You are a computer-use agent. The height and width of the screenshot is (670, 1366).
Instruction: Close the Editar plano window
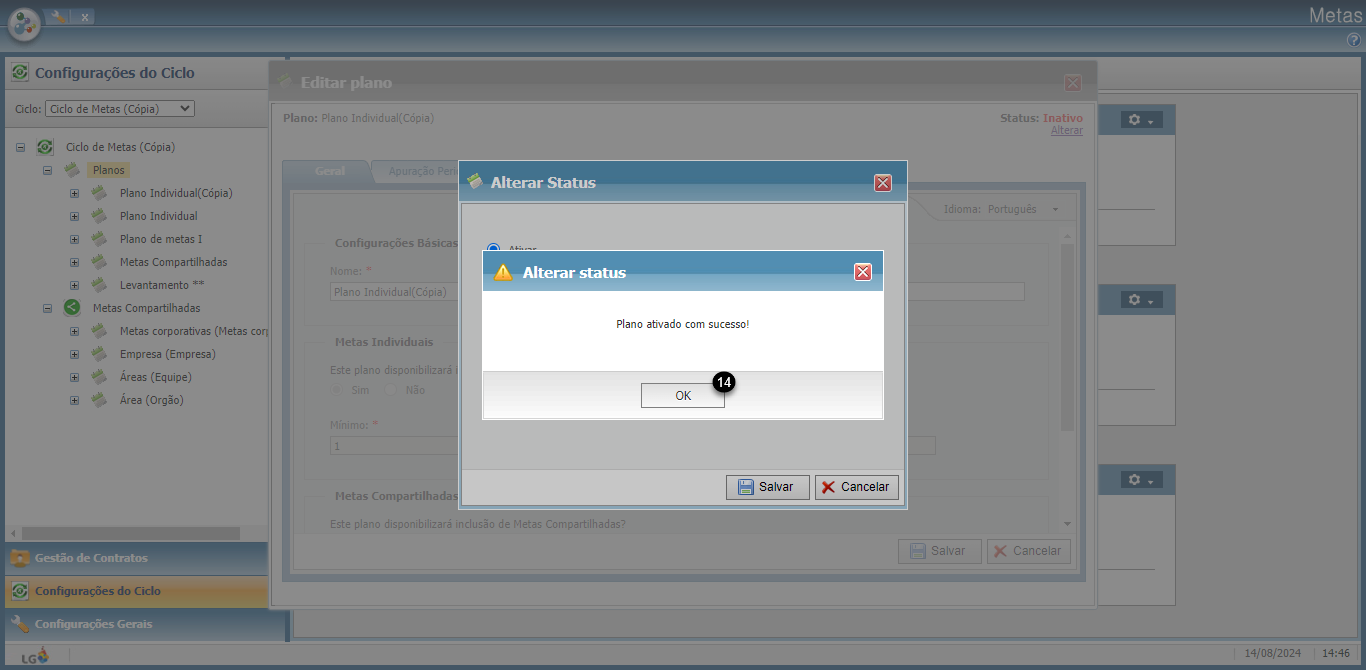point(1073,83)
